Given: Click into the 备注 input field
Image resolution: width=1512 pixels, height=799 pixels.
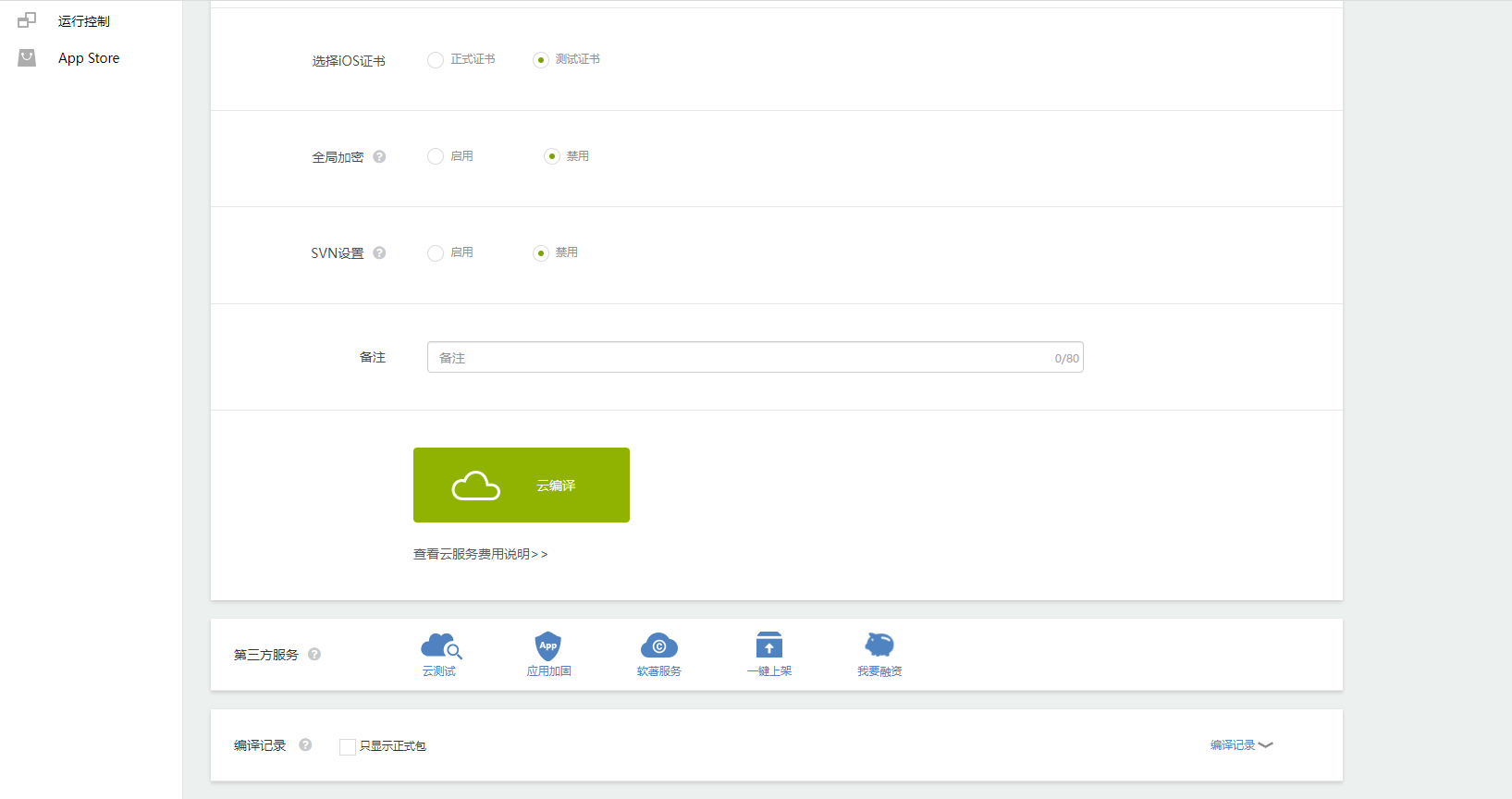Looking at the screenshot, I should point(755,357).
